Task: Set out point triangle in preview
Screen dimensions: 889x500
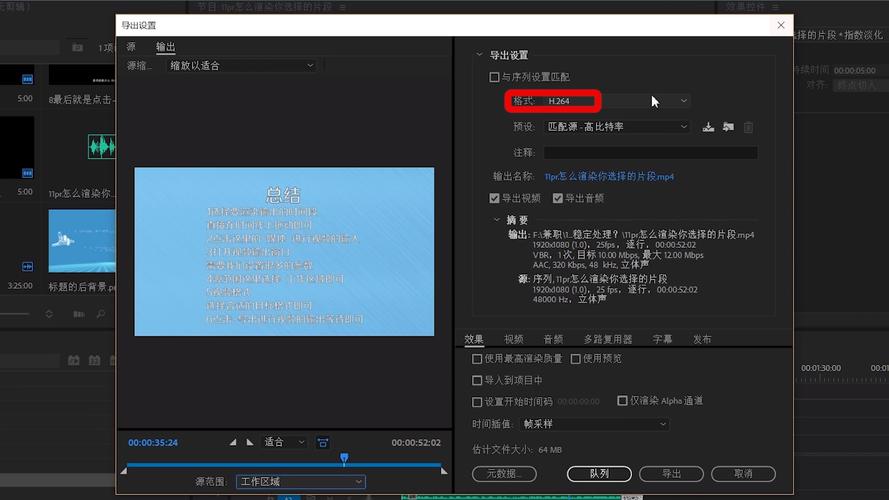Action: 250,442
